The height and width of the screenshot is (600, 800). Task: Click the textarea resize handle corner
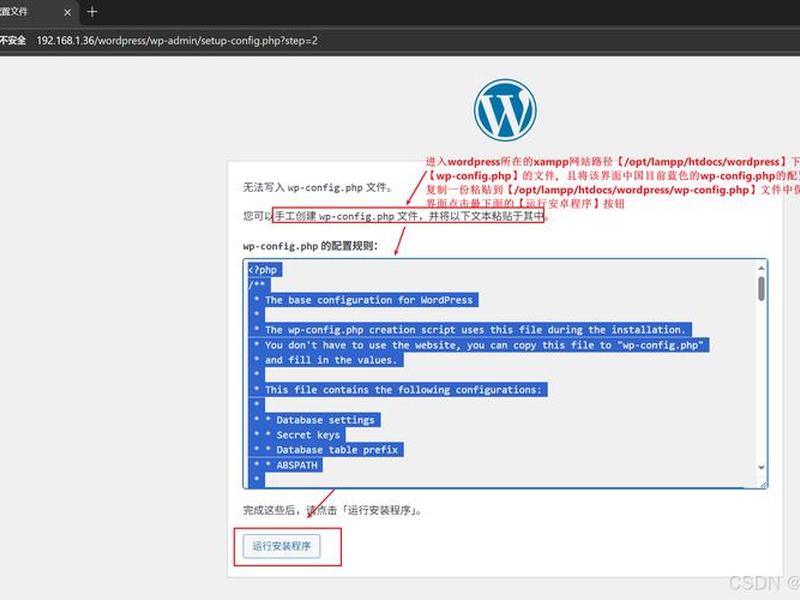coord(764,485)
